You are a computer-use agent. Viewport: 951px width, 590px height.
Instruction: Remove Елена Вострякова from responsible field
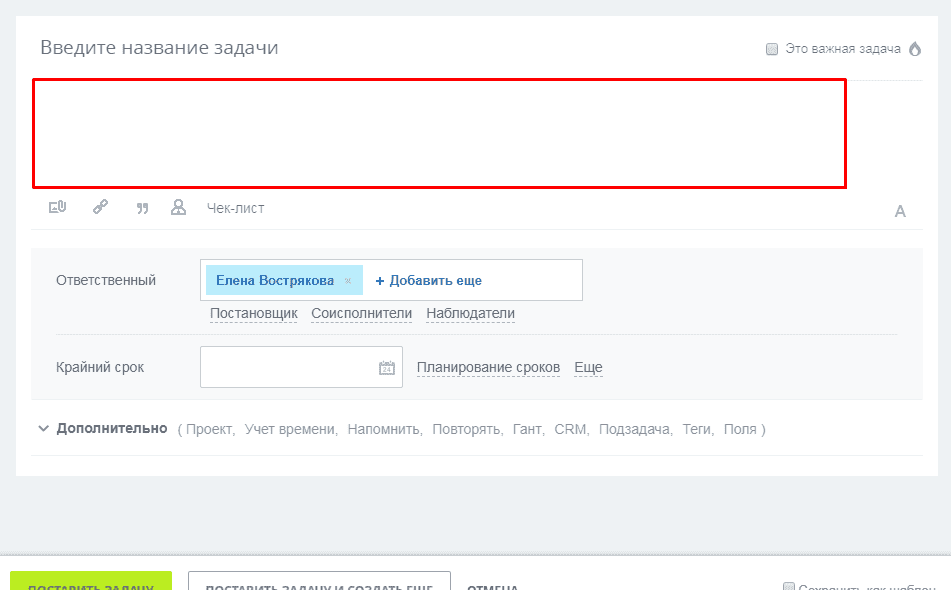(x=348, y=281)
